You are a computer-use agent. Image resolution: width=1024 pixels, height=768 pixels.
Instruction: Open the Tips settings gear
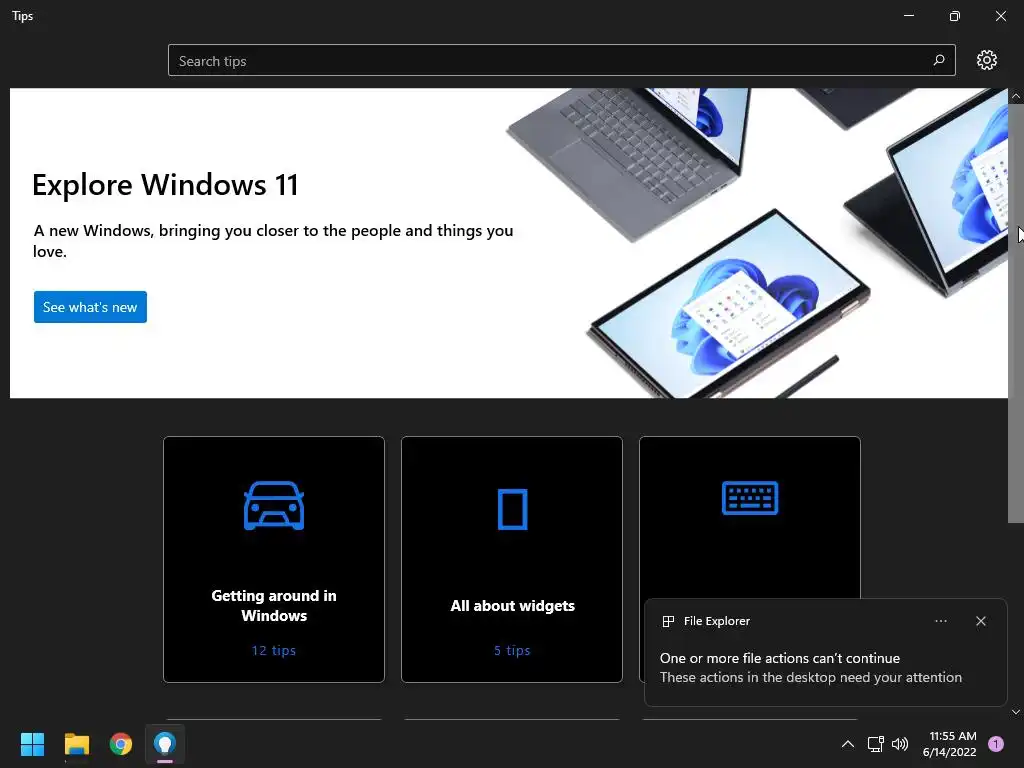(986, 60)
